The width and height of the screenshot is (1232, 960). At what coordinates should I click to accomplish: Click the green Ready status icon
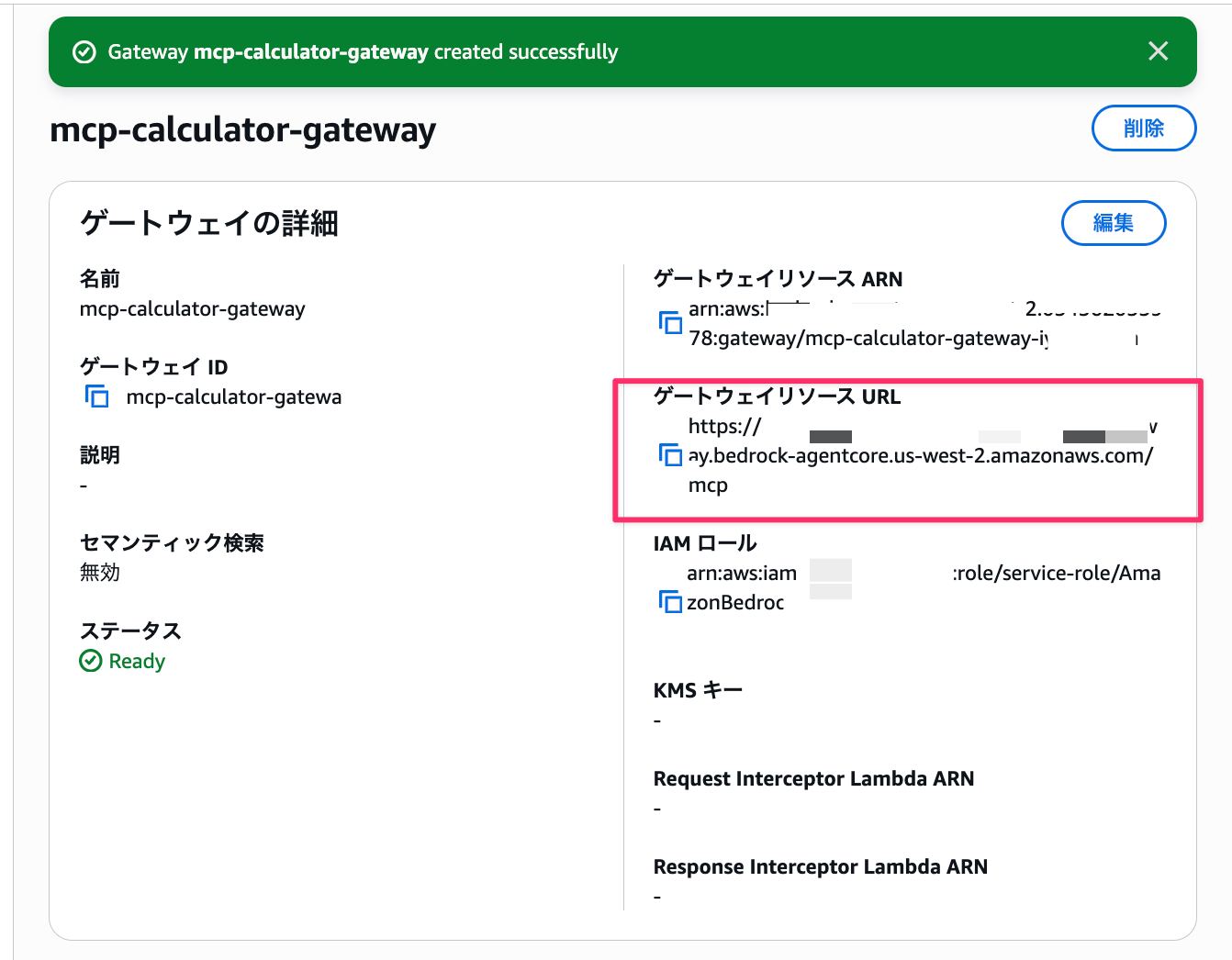(x=91, y=661)
